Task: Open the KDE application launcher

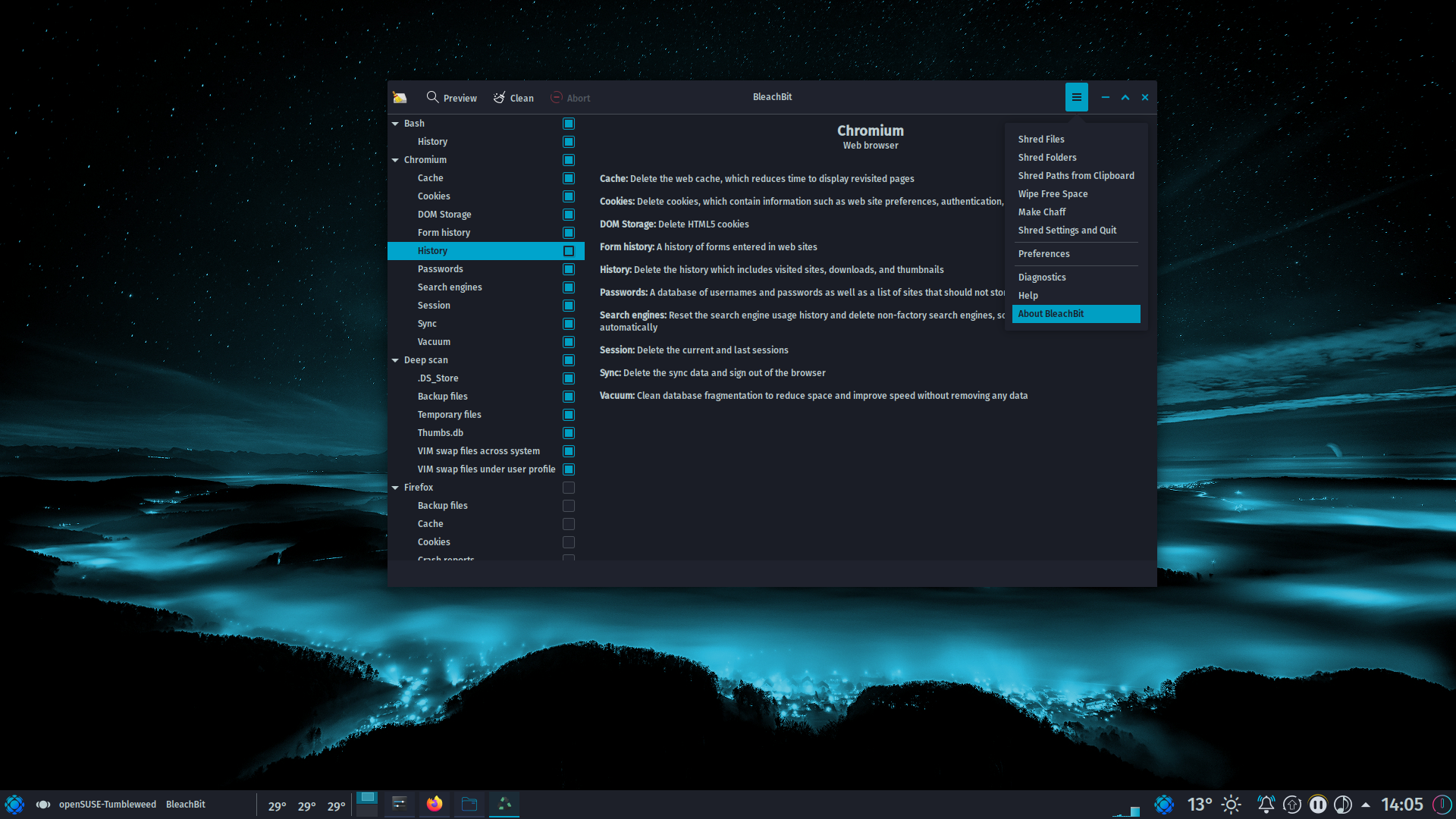Action: [14, 805]
